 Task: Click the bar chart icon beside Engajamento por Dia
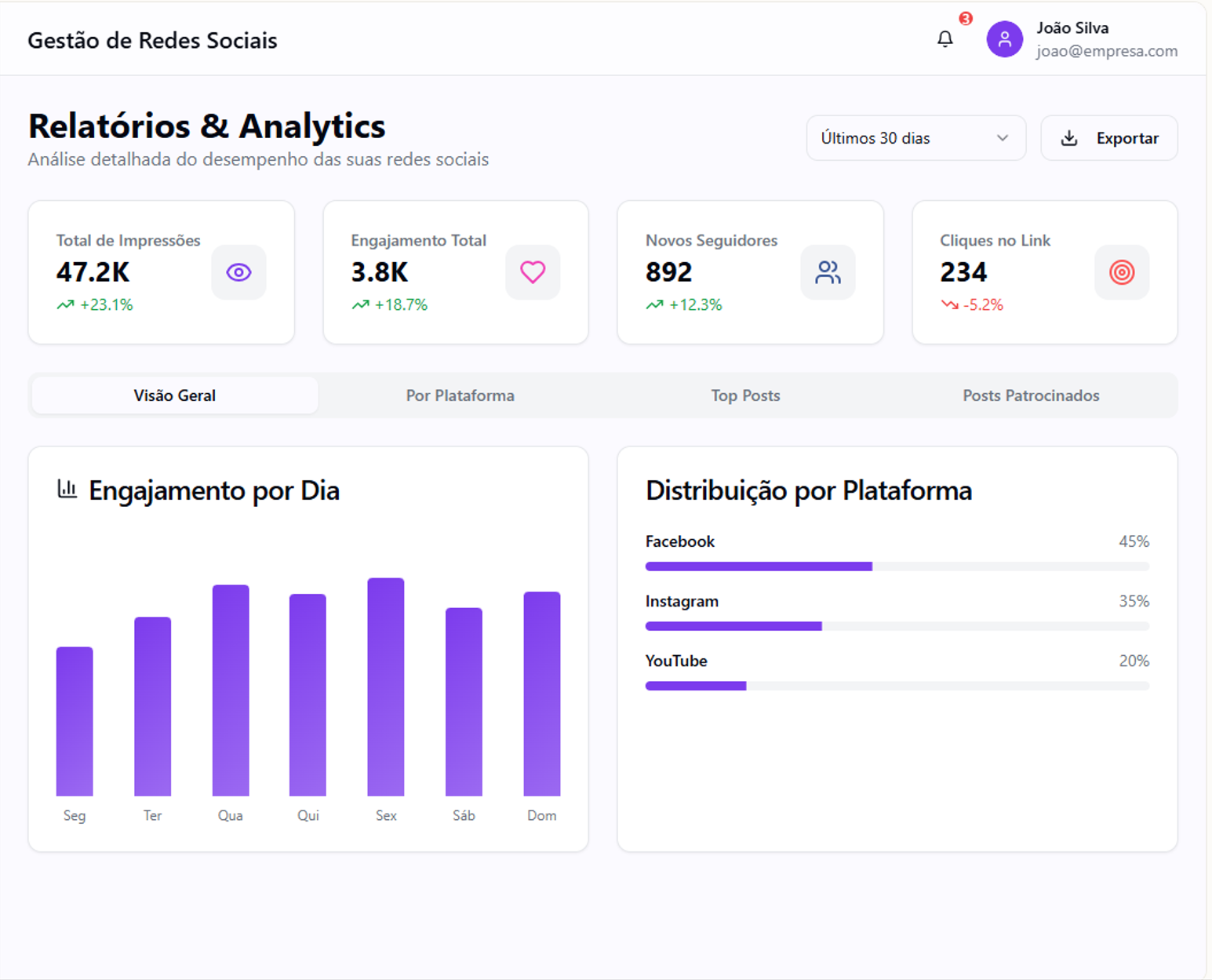click(x=67, y=490)
